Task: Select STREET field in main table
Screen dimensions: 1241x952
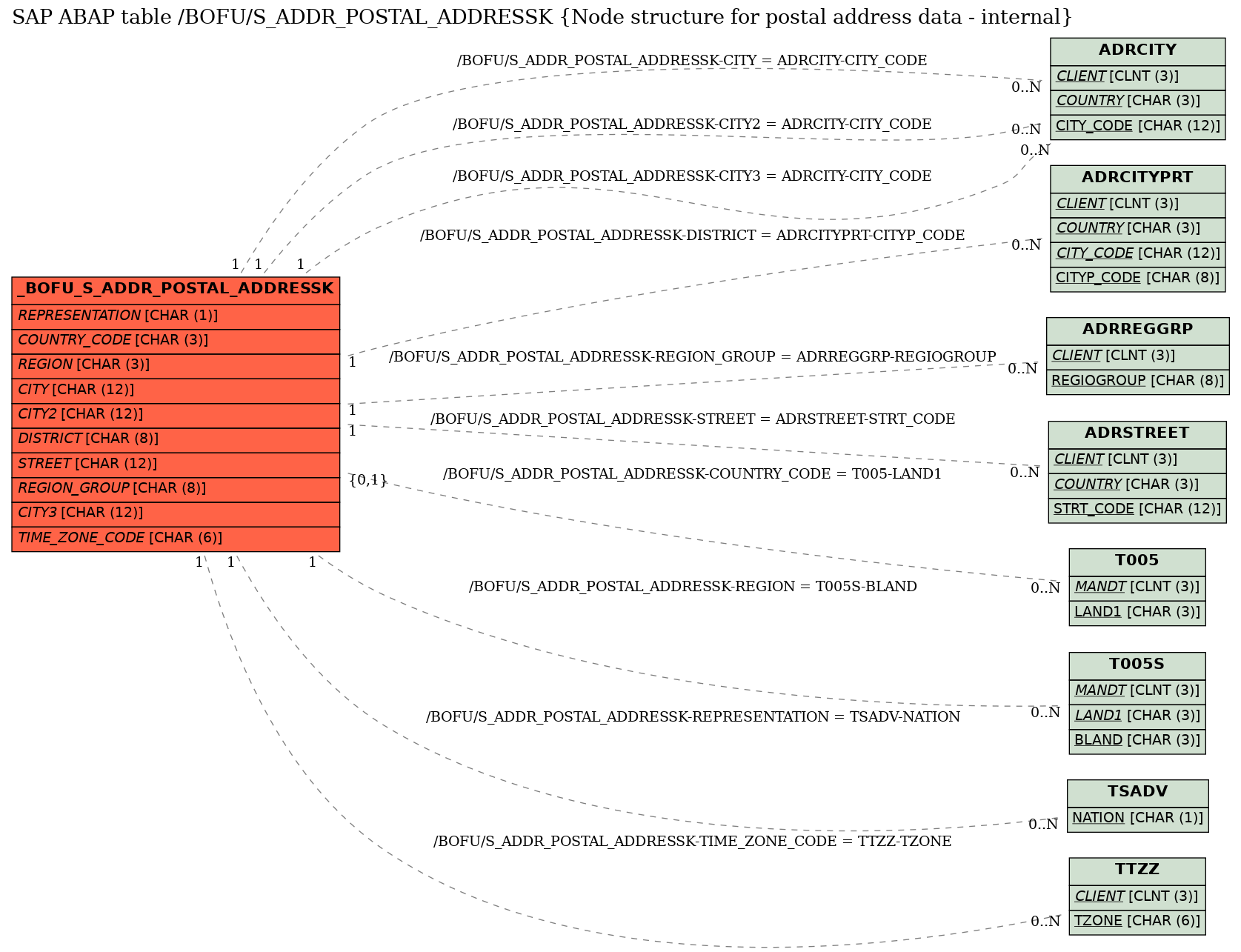Action: 176,465
